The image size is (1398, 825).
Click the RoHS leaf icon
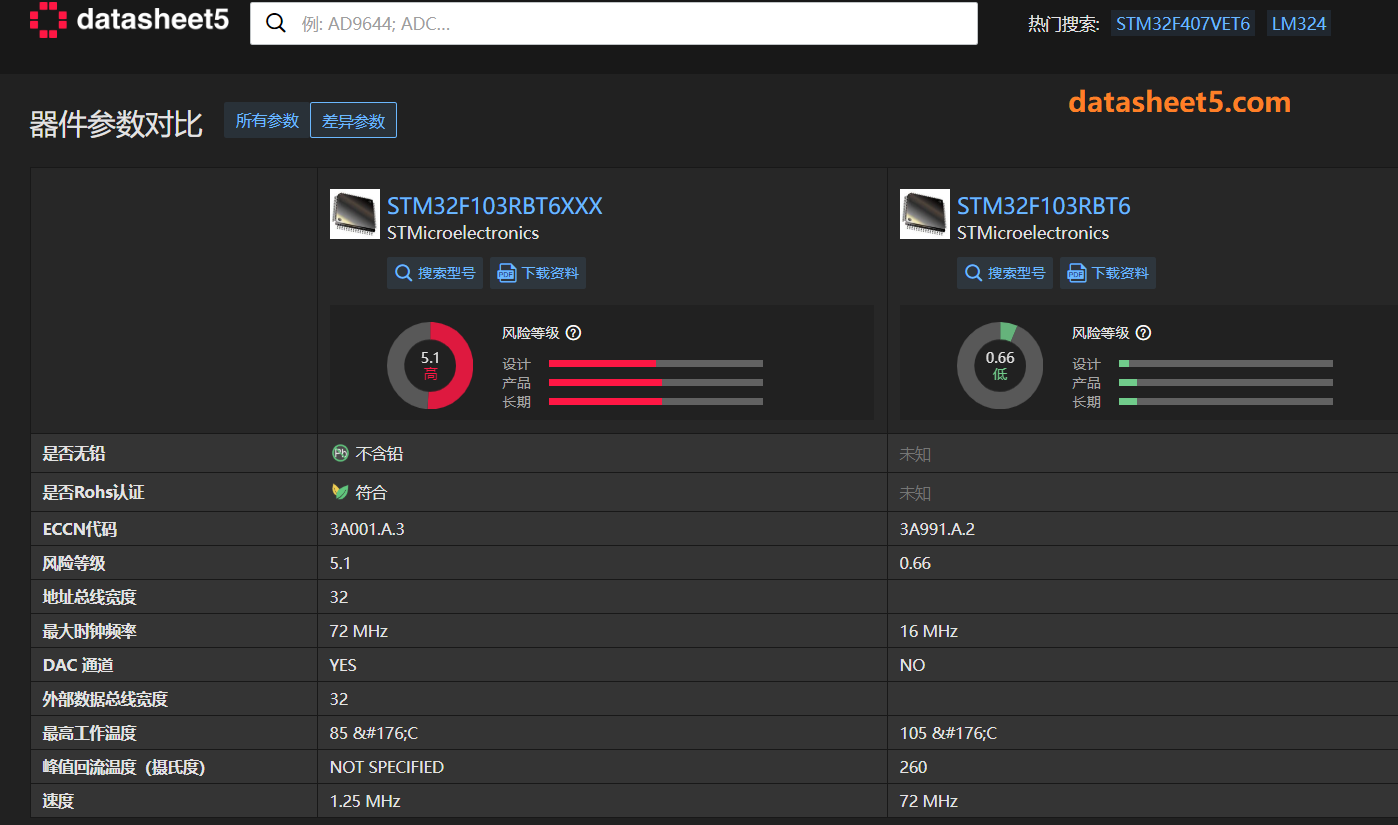(340, 492)
